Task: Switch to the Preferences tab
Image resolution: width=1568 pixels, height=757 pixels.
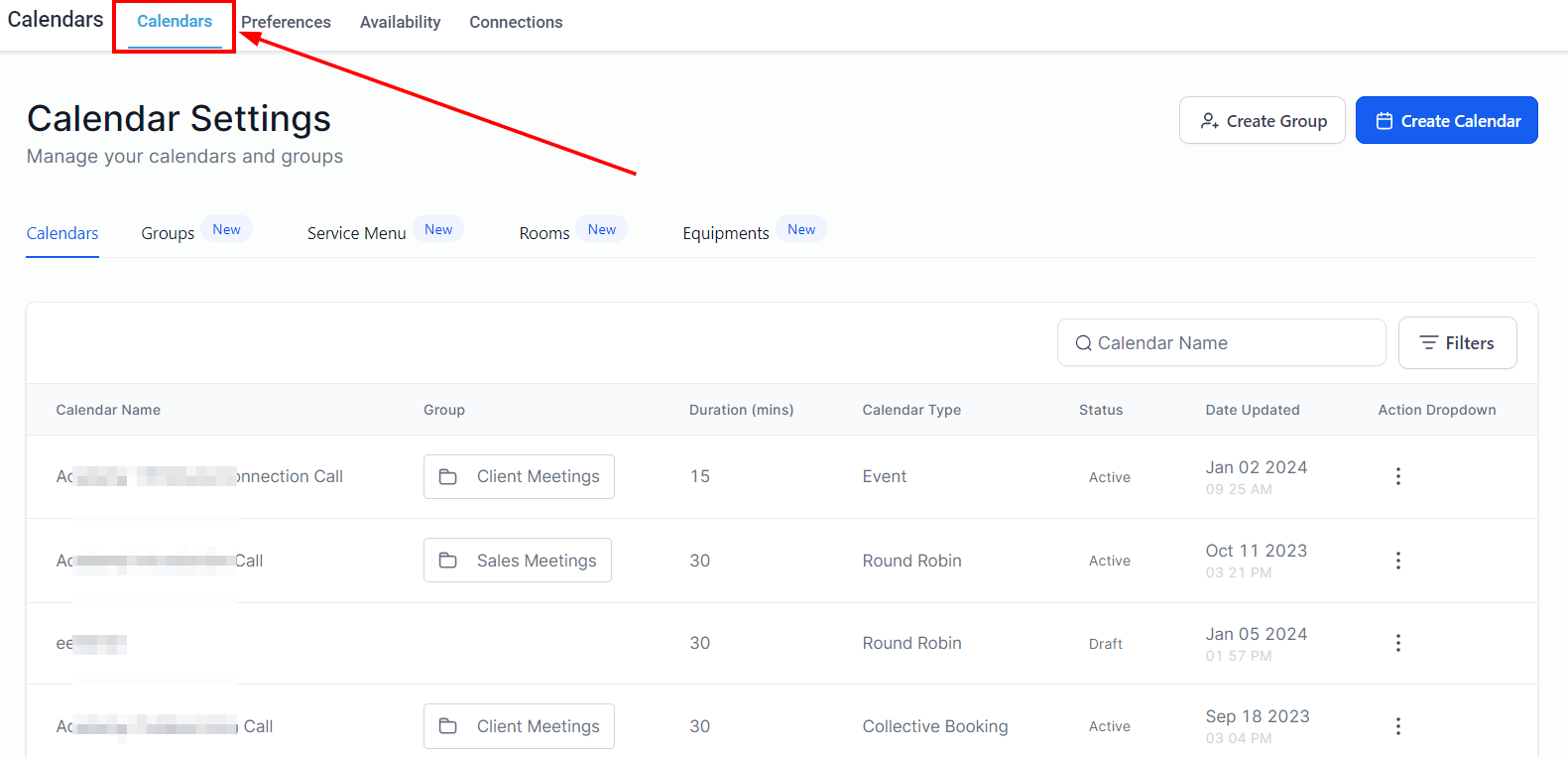Action: 286,22
